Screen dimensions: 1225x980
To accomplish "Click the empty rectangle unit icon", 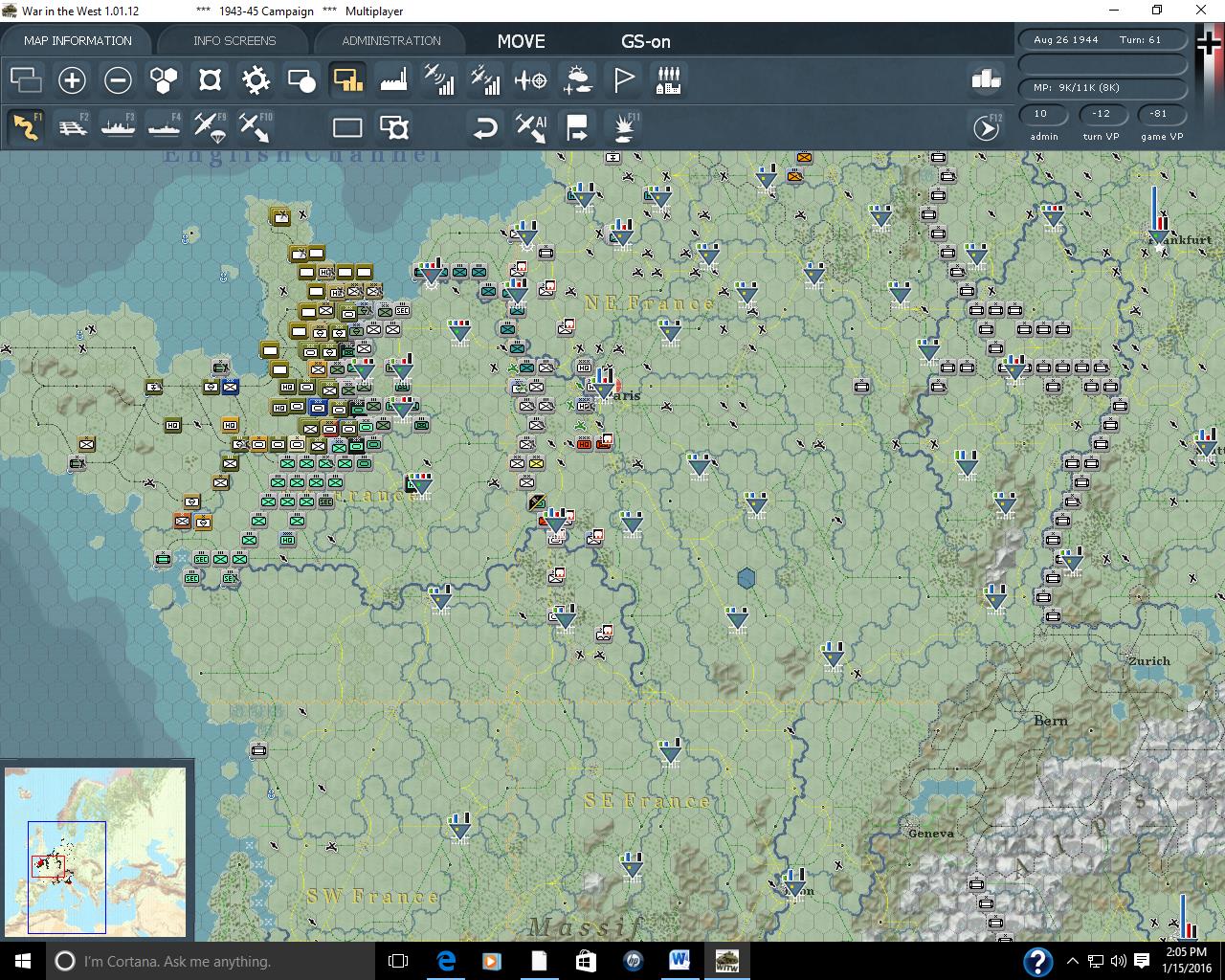I will click(x=347, y=127).
